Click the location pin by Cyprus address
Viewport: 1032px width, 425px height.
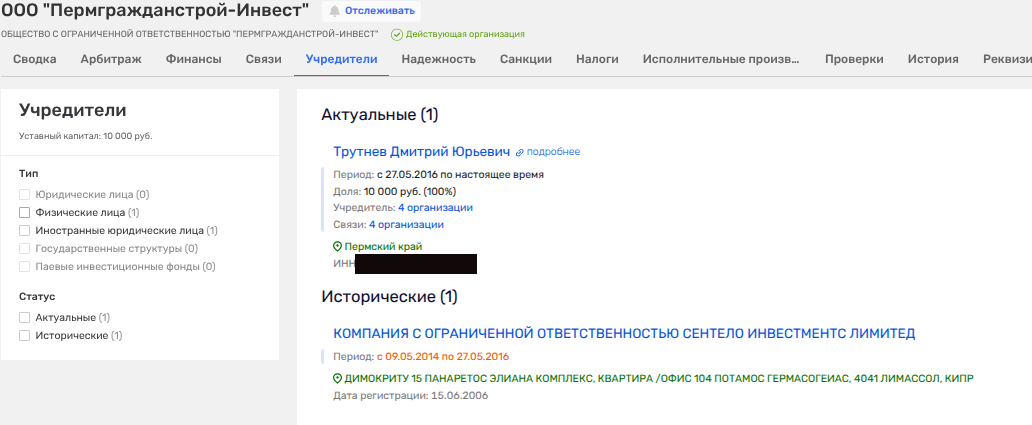(337, 379)
